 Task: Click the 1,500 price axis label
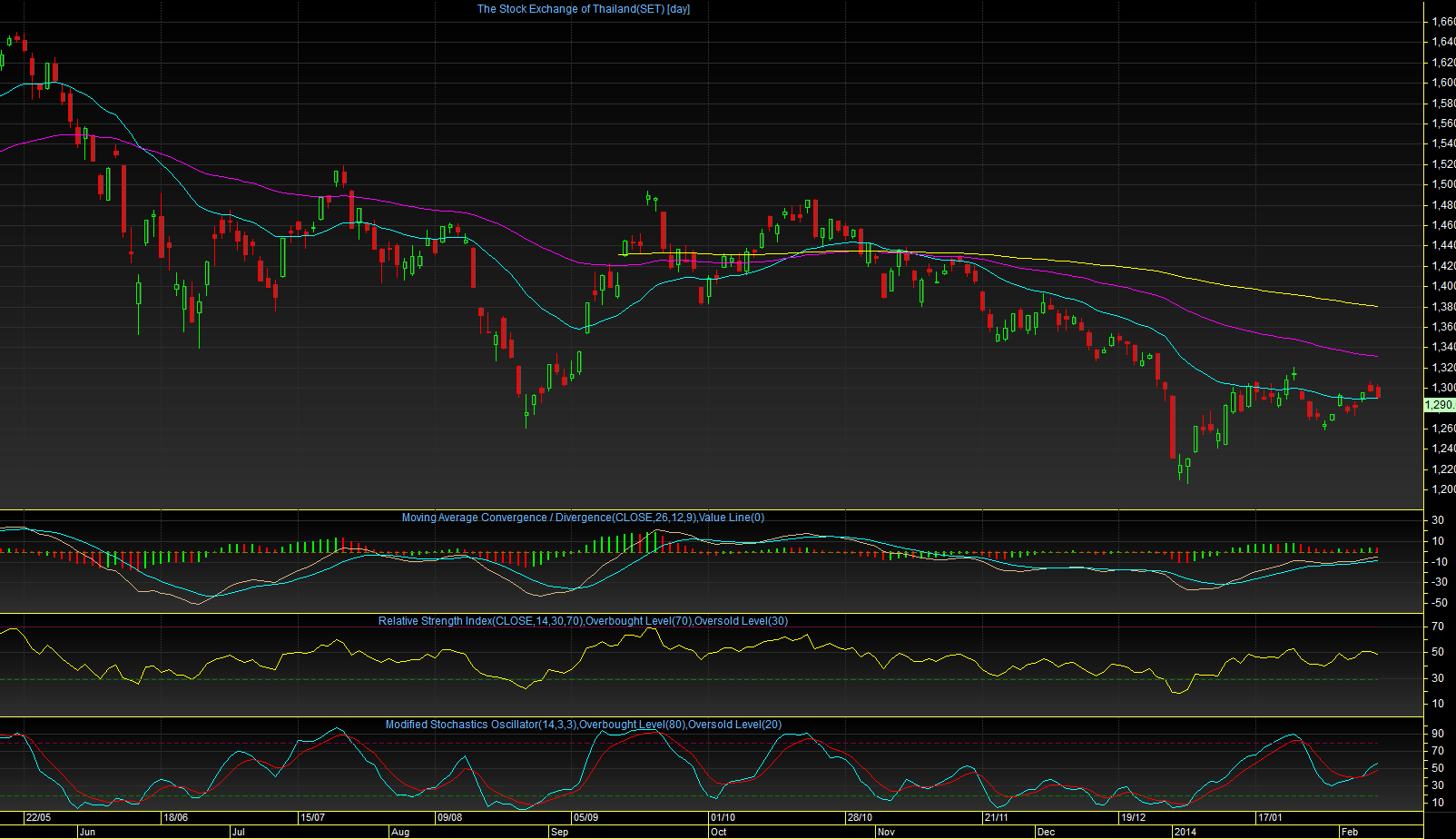click(x=1443, y=184)
